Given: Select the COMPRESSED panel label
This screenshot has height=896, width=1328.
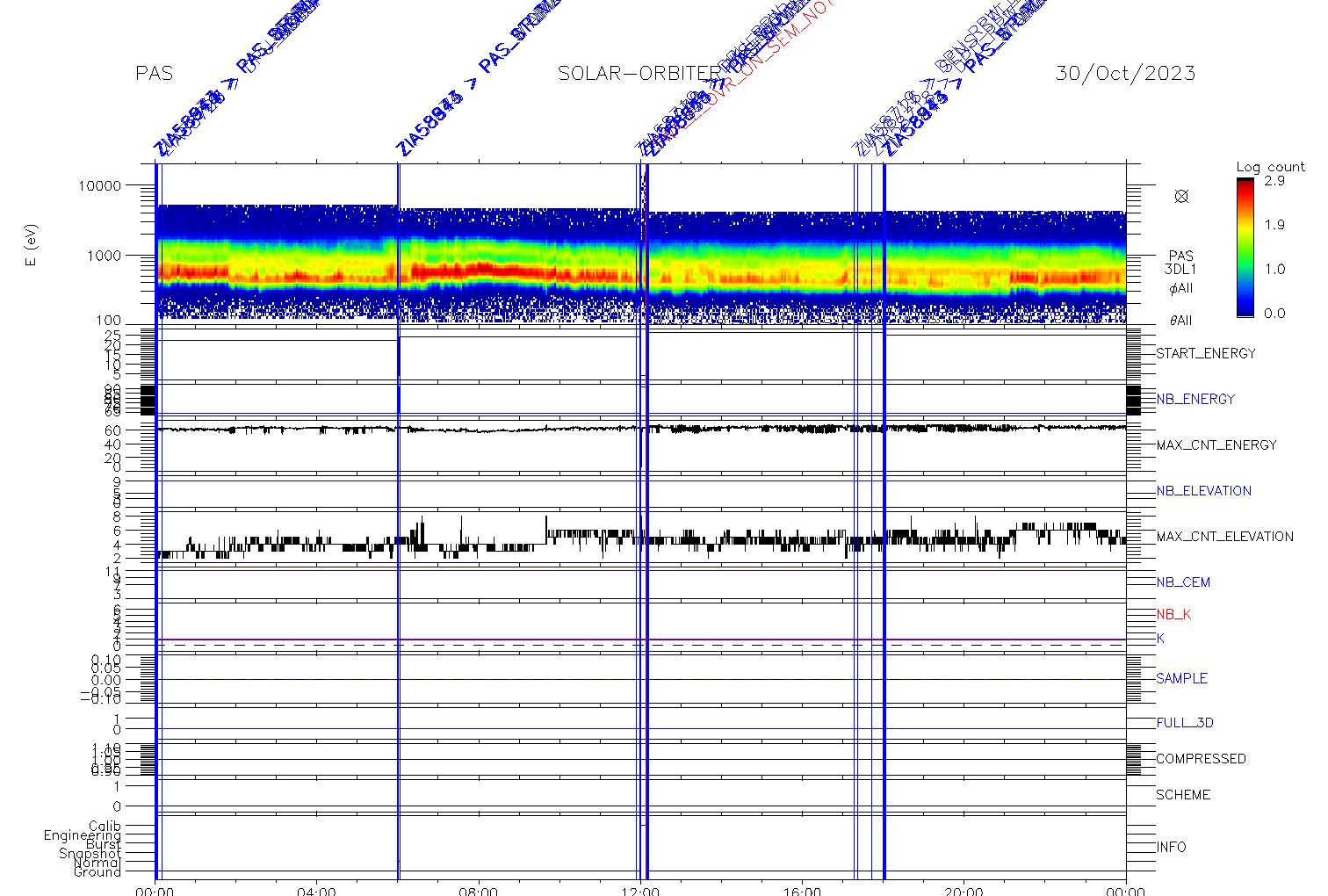Looking at the screenshot, I should tap(1201, 758).
